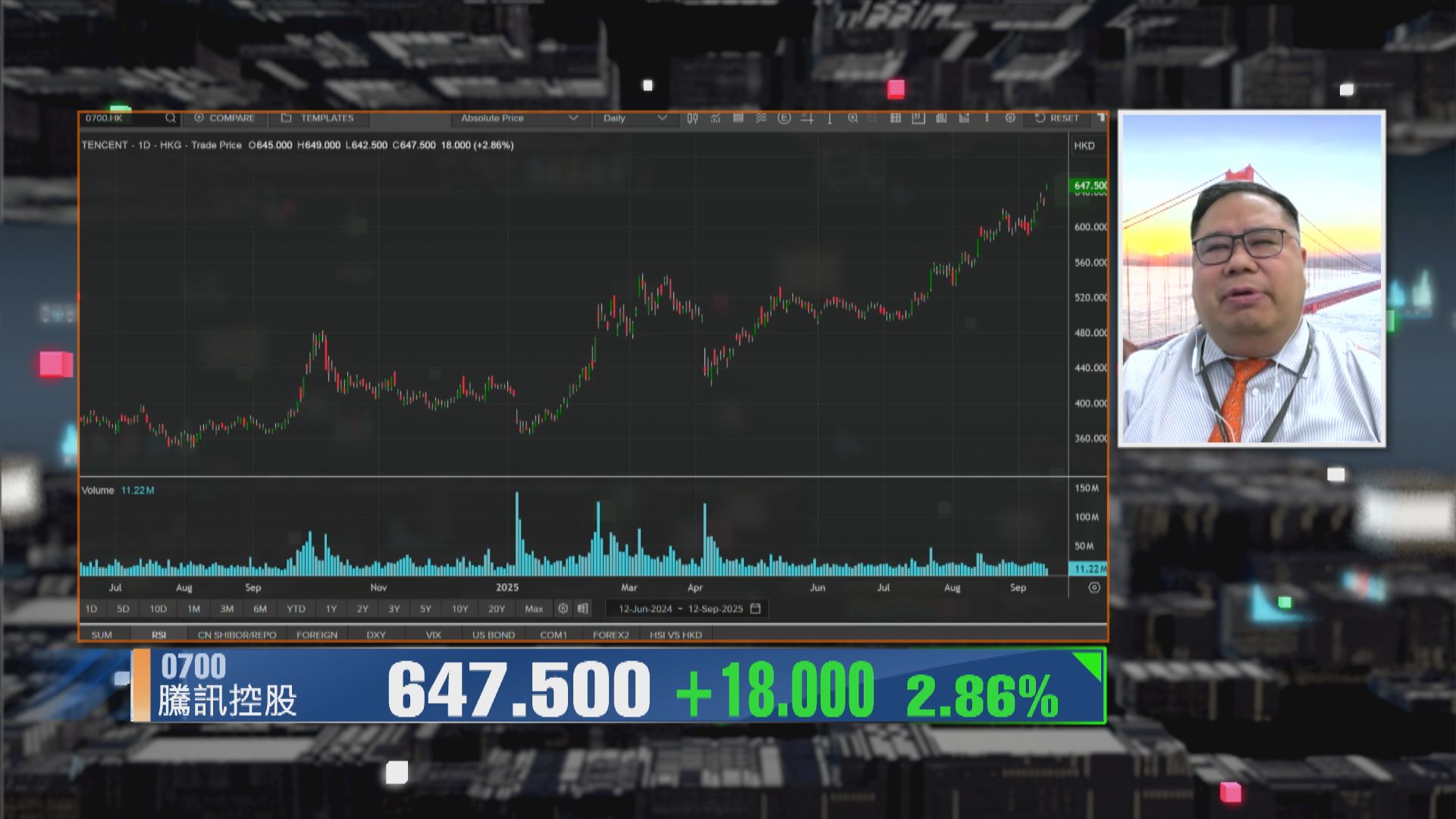Switch range to 6M
1456x819 pixels.
coord(260,609)
